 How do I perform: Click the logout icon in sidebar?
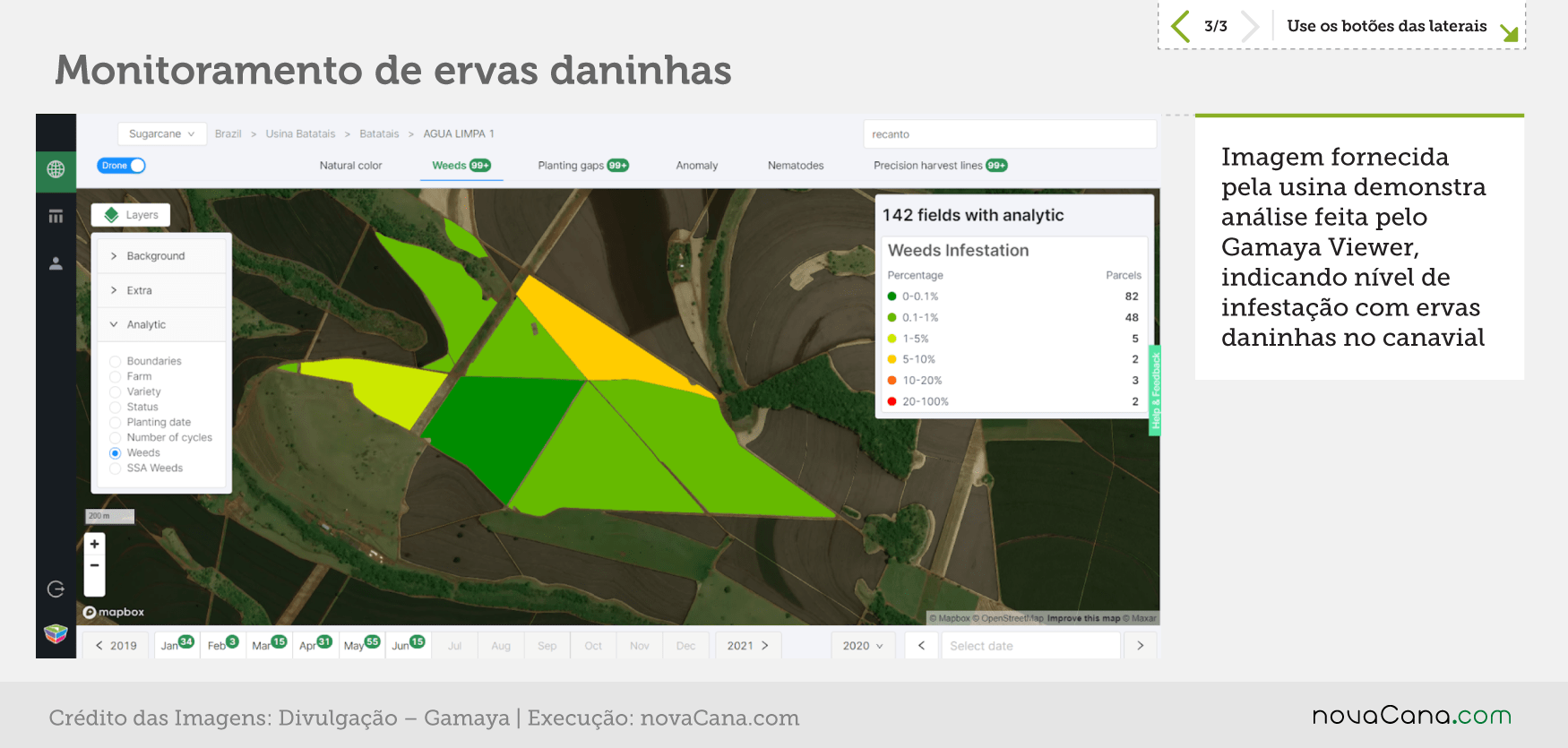pos(56,589)
